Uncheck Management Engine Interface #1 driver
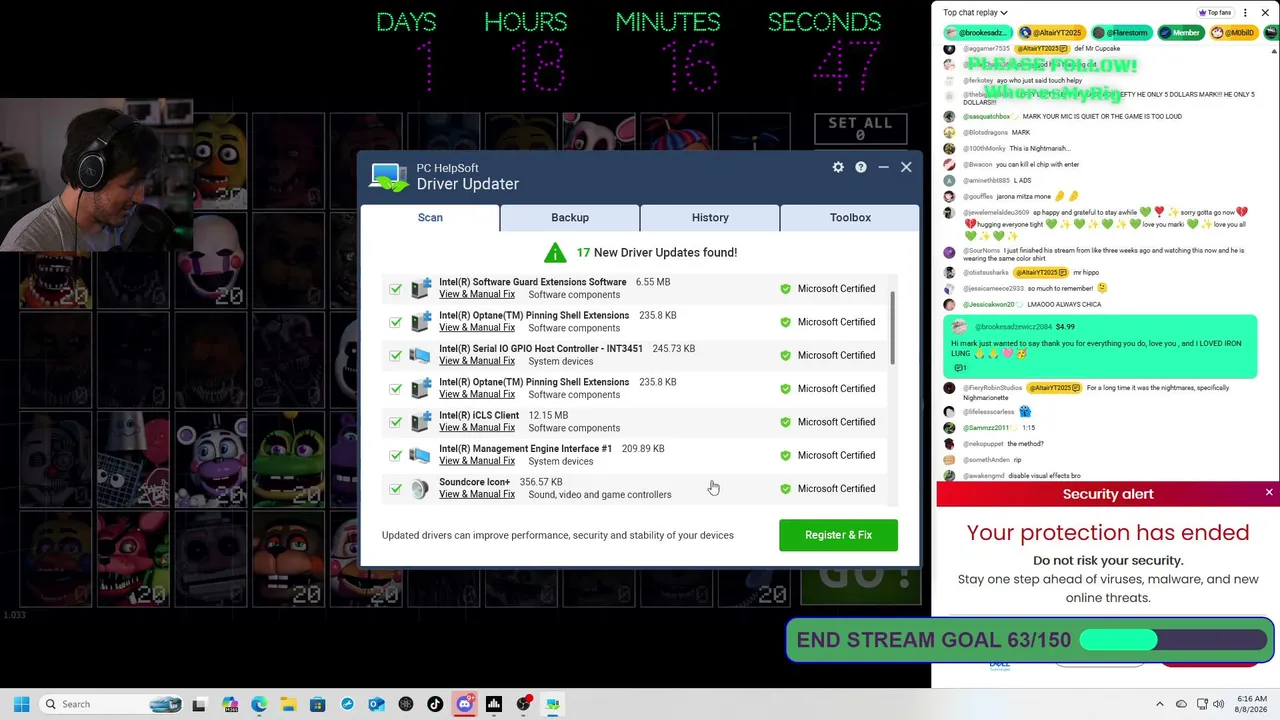This screenshot has width=1280, height=720. pyautogui.click(x=396, y=455)
